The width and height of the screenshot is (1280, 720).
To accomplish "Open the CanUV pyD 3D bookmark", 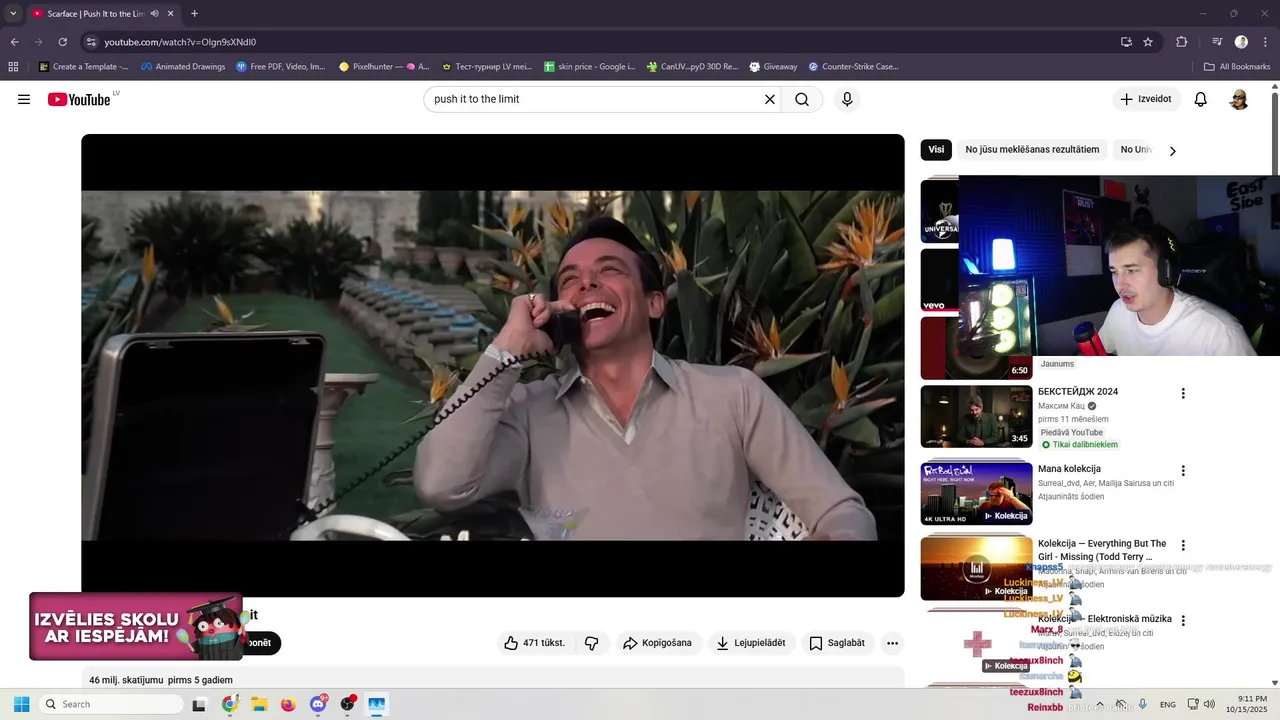I will pyautogui.click(x=692, y=67).
